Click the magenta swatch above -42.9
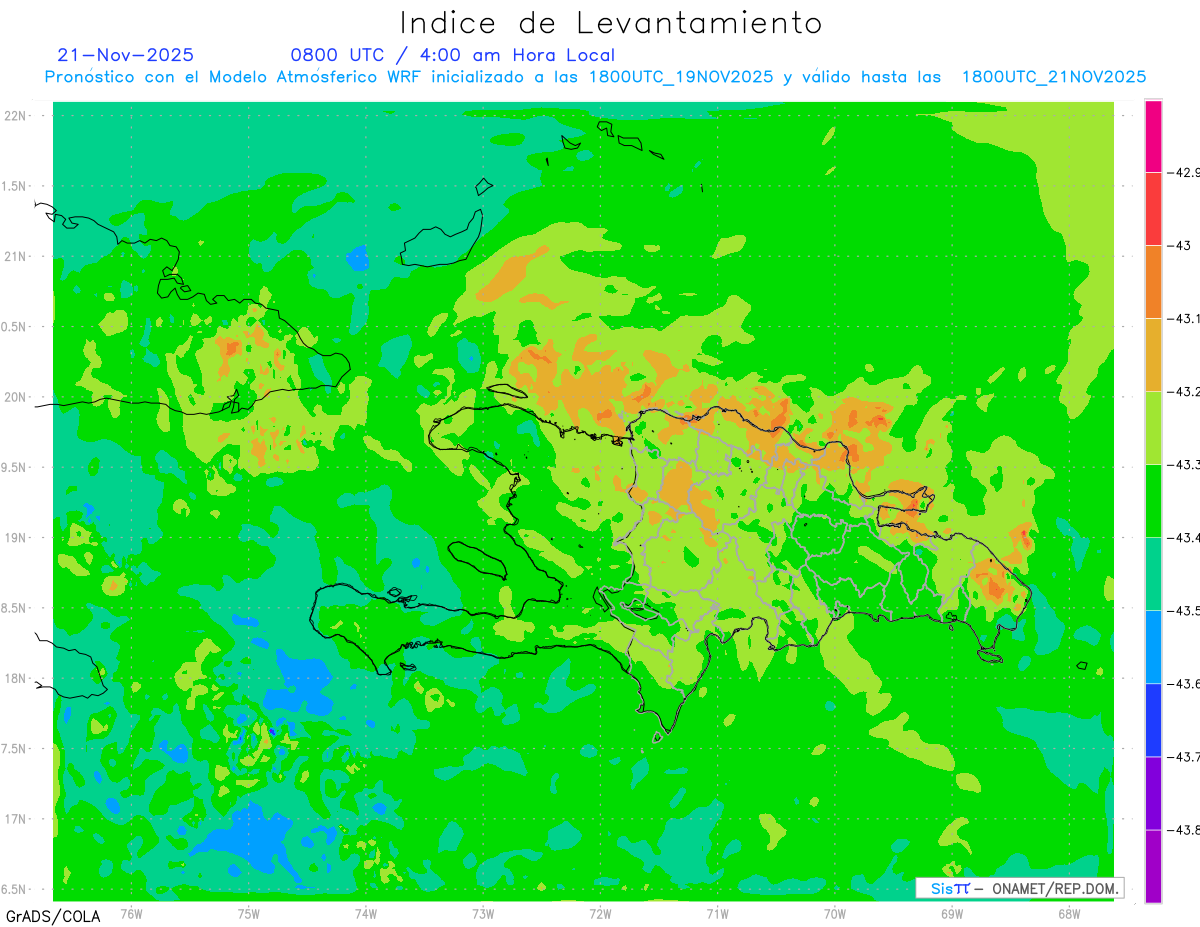 coord(1153,136)
